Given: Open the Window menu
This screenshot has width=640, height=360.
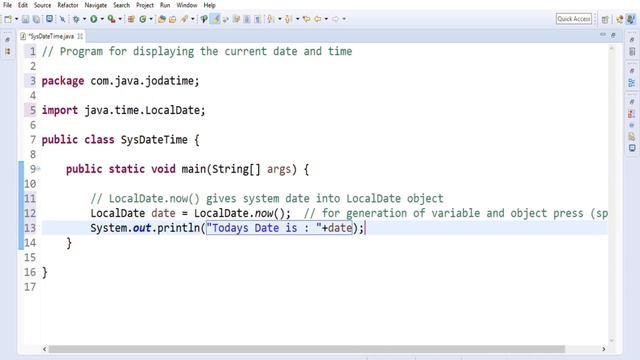Looking at the screenshot, I should coord(187,5).
